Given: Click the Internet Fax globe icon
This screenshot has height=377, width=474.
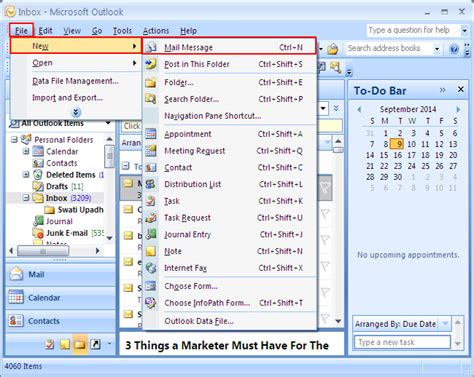Looking at the screenshot, I should (x=151, y=268).
